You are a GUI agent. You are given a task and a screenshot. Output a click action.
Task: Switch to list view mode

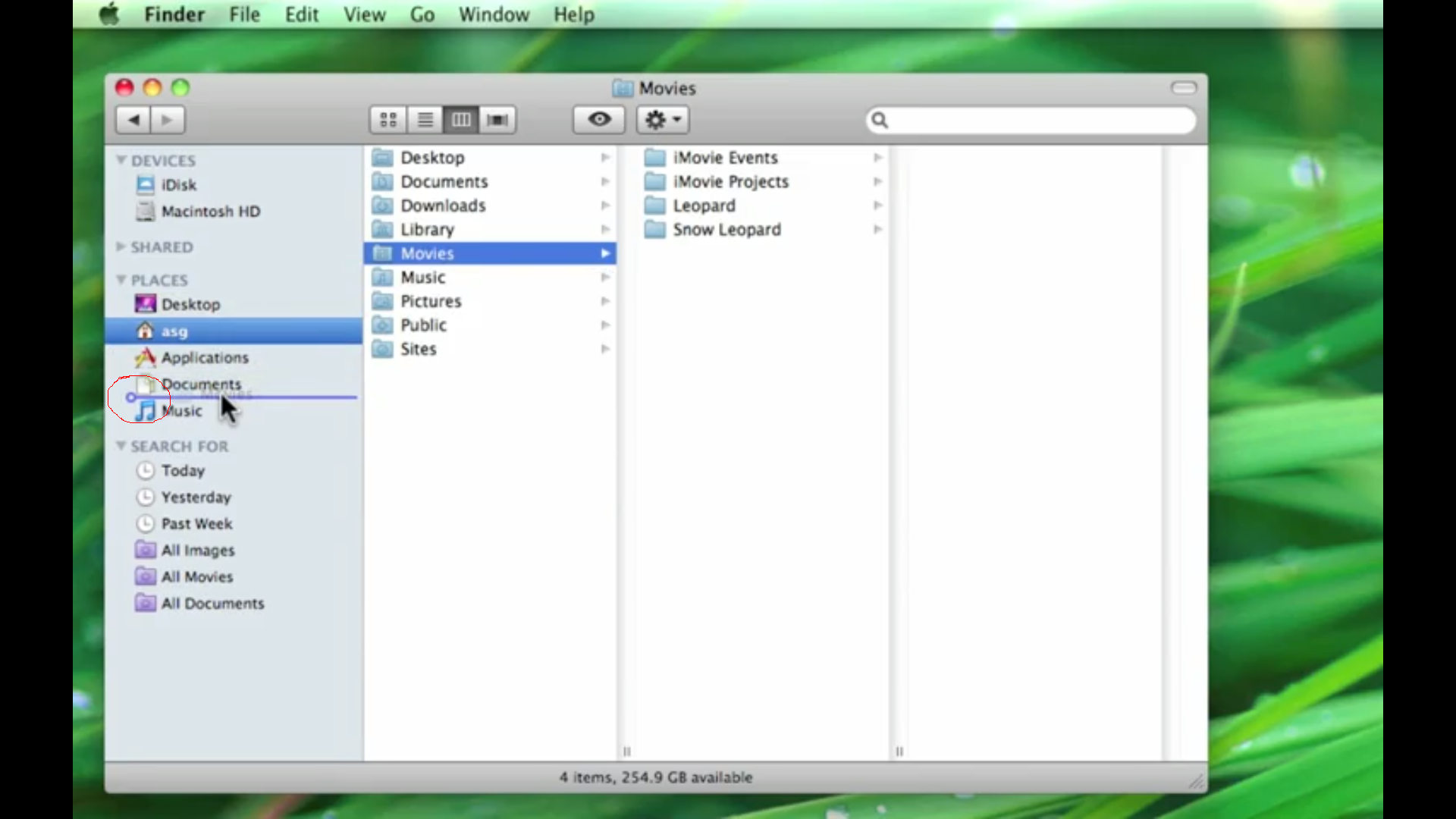point(425,120)
